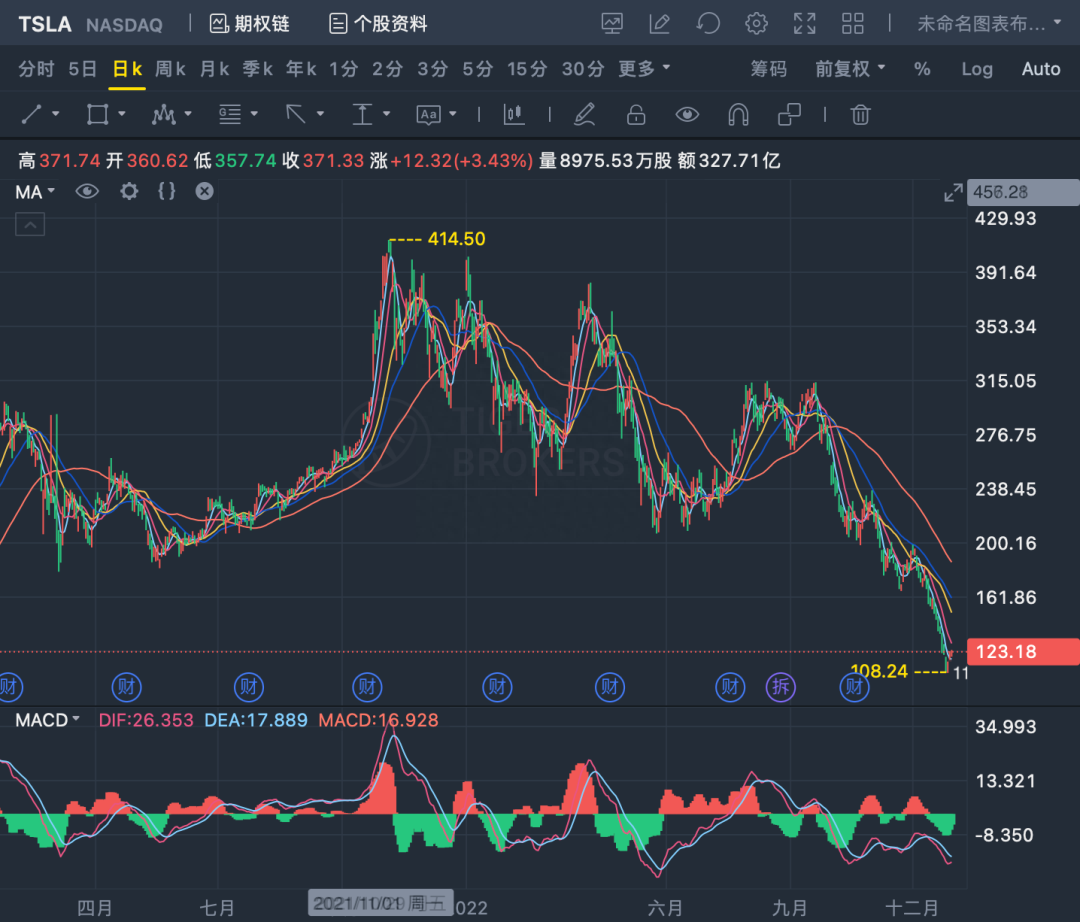Select the pencil drawing tool
The height and width of the screenshot is (922, 1080).
[x=585, y=114]
